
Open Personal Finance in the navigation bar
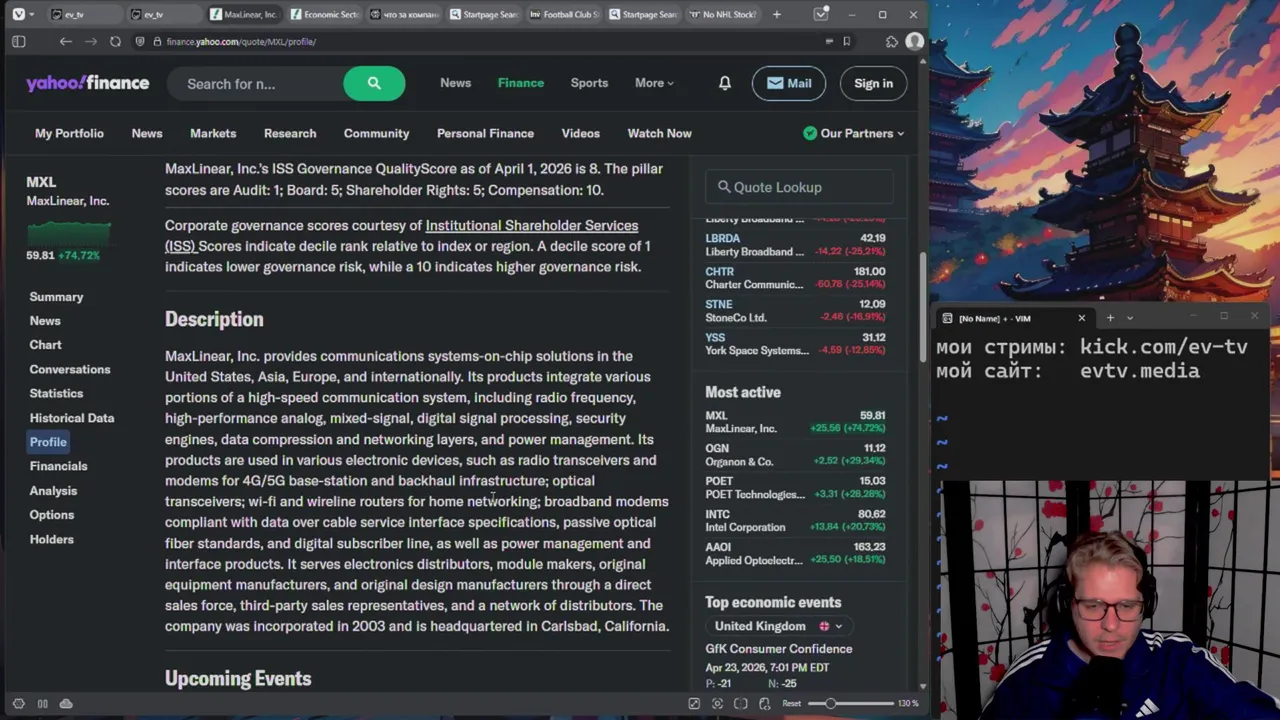[485, 133]
